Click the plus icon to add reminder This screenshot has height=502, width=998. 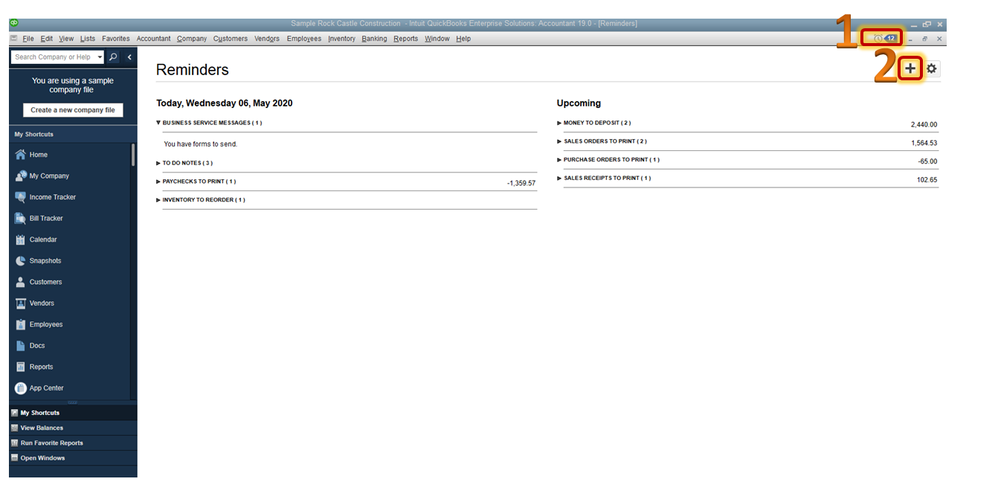pos(910,69)
